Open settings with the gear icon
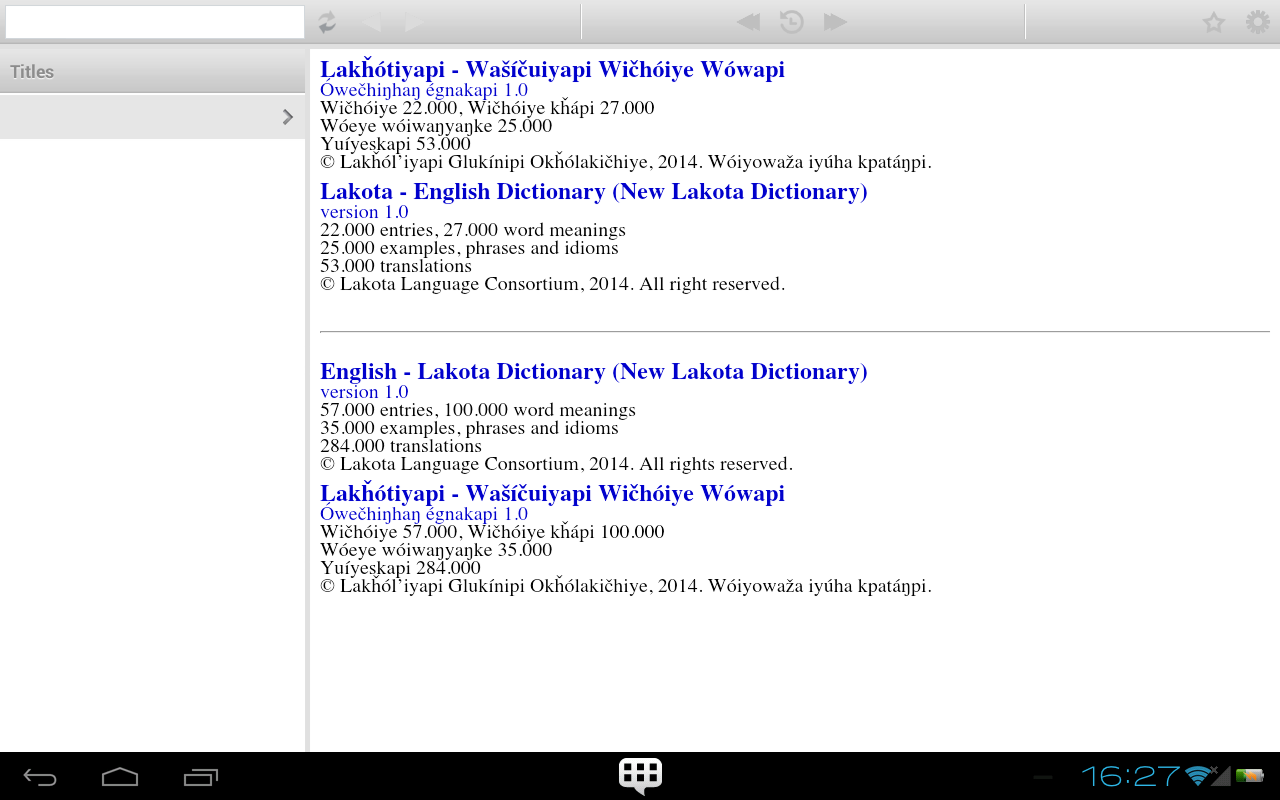Viewport: 1280px width, 800px height. click(1257, 22)
